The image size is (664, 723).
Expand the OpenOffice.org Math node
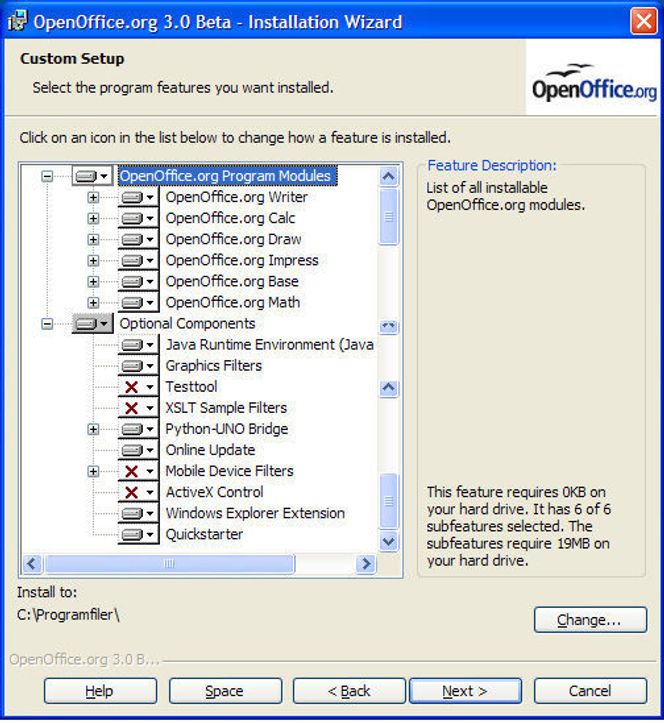(93, 303)
